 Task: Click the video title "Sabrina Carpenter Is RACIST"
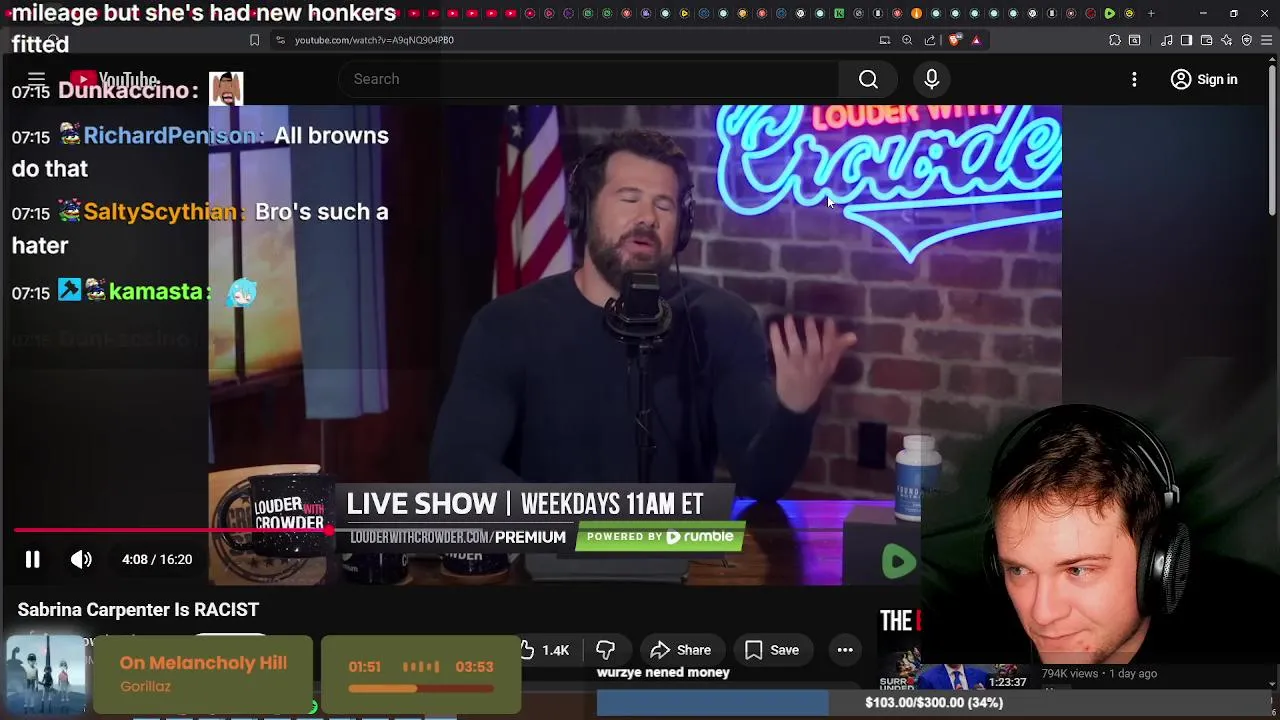138,609
